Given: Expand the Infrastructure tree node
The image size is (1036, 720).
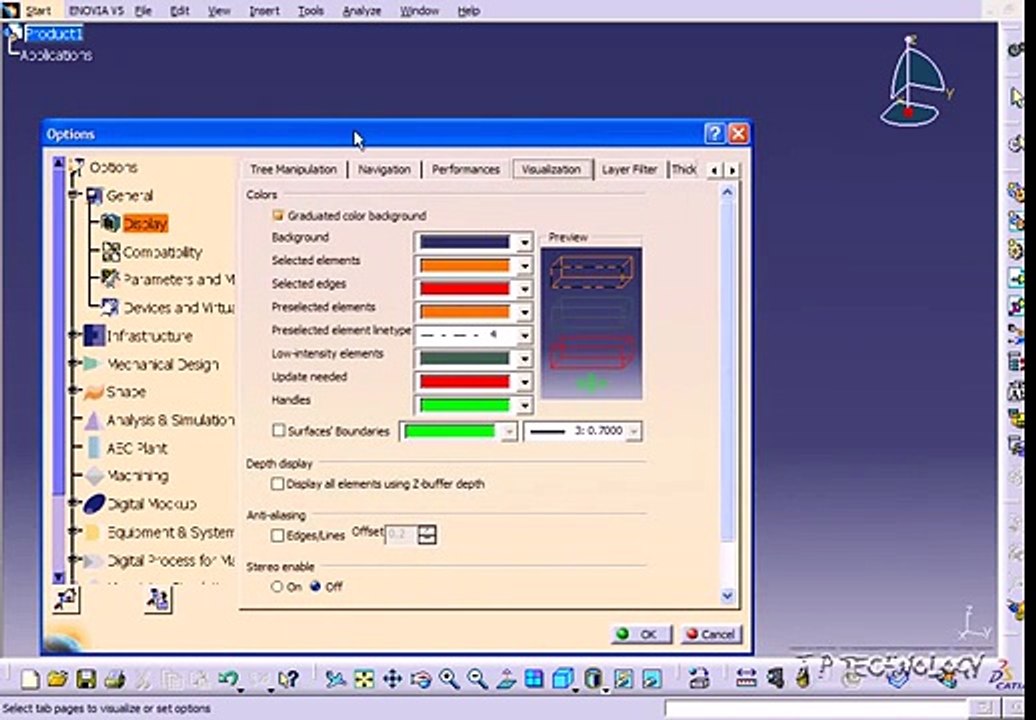Looking at the screenshot, I should [73, 336].
